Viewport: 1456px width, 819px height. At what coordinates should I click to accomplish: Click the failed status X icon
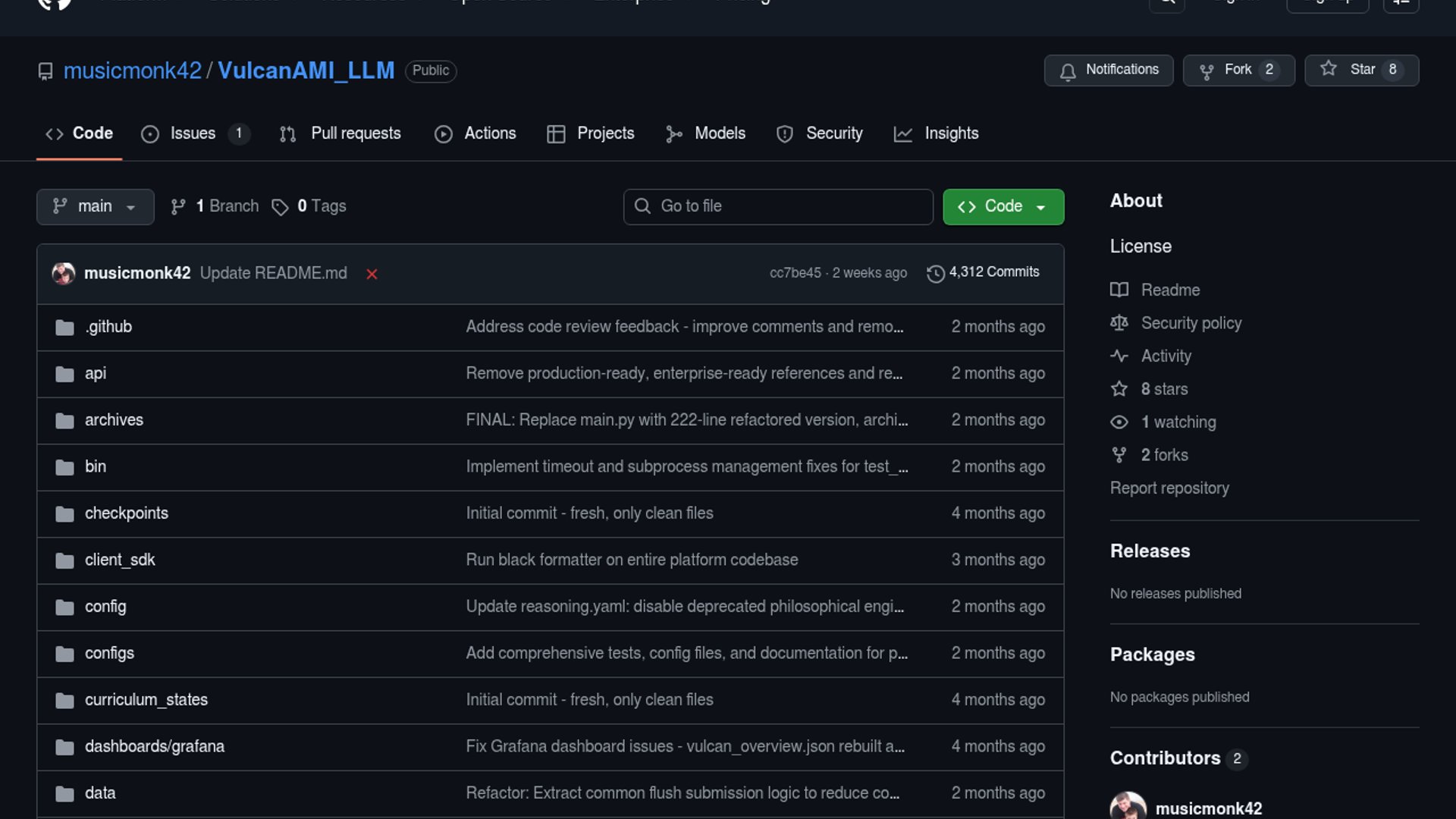click(372, 274)
